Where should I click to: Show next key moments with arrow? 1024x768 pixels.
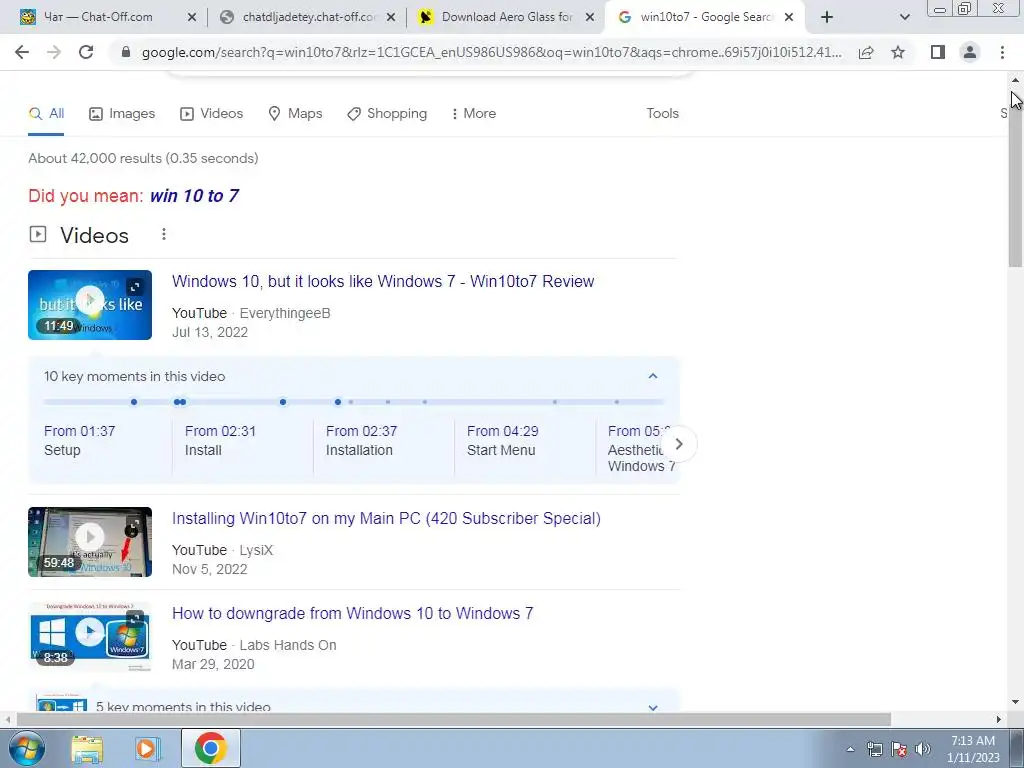pyautogui.click(x=679, y=444)
